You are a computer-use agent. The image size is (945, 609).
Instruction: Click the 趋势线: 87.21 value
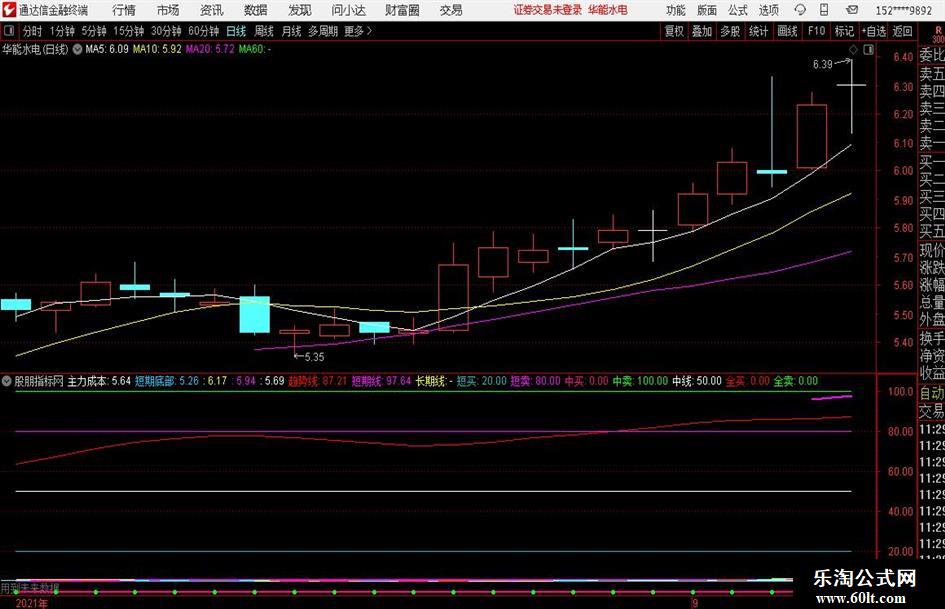coord(318,381)
